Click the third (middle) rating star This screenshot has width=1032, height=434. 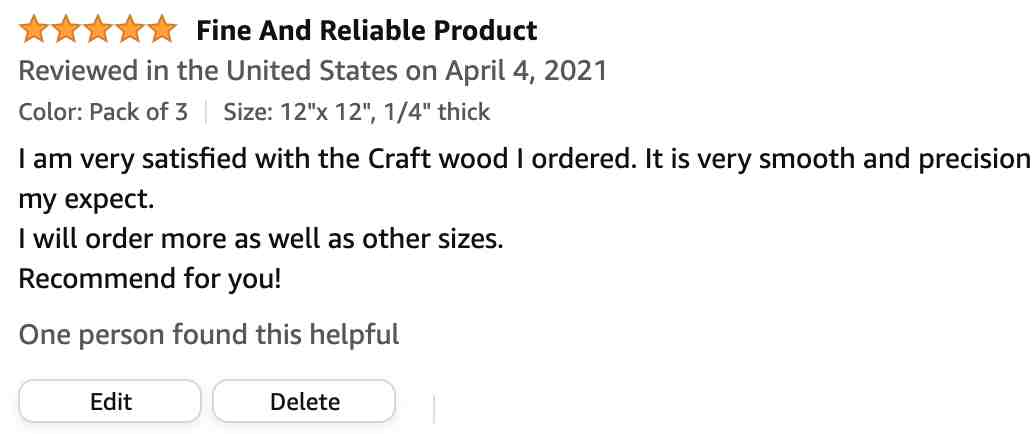[x=97, y=30]
